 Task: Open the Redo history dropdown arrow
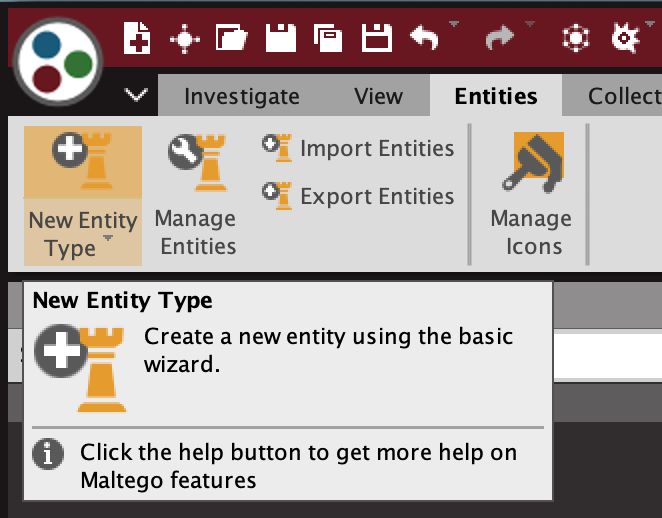tap(530, 24)
